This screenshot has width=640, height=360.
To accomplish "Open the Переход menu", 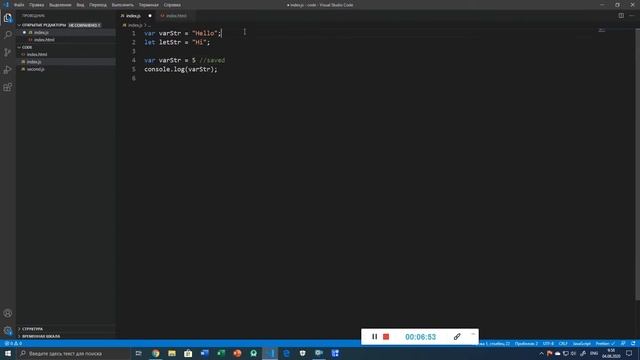I will [x=98, y=5].
